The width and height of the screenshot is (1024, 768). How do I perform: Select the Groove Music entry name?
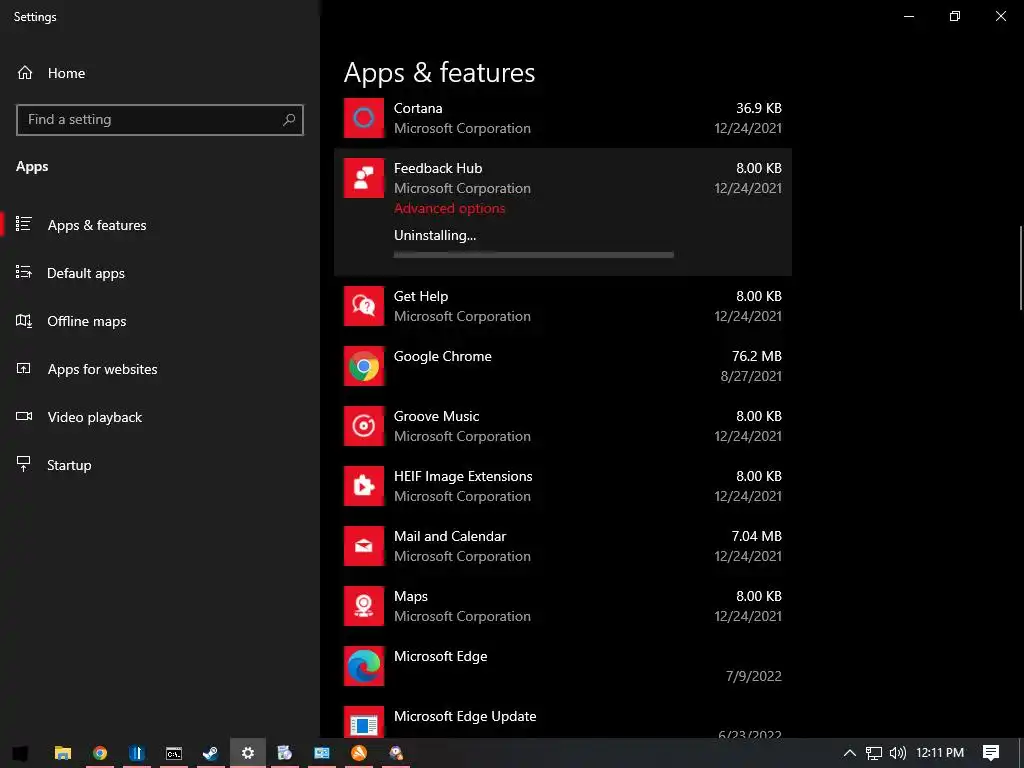click(436, 416)
